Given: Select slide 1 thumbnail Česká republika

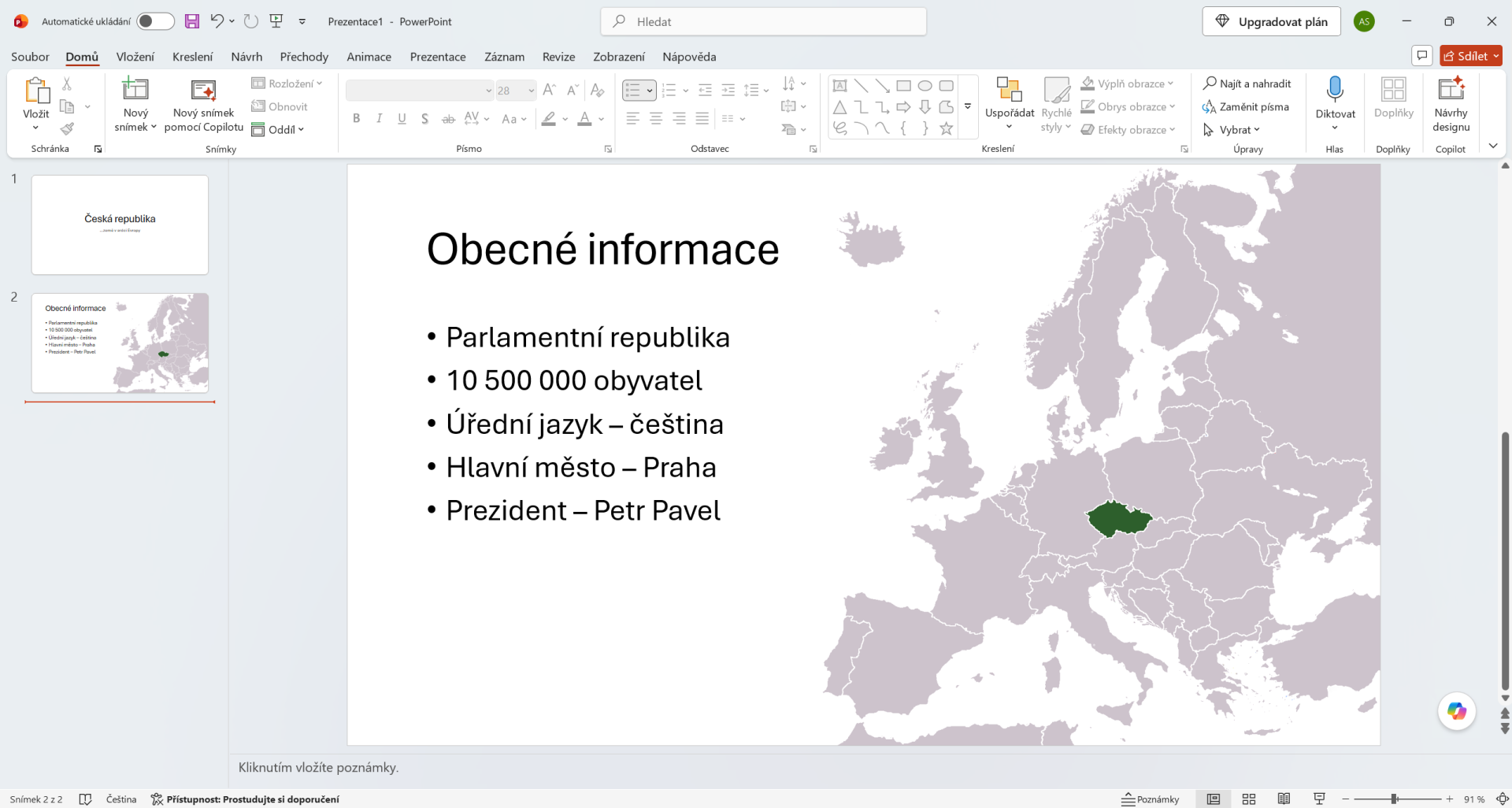Looking at the screenshot, I should (120, 224).
